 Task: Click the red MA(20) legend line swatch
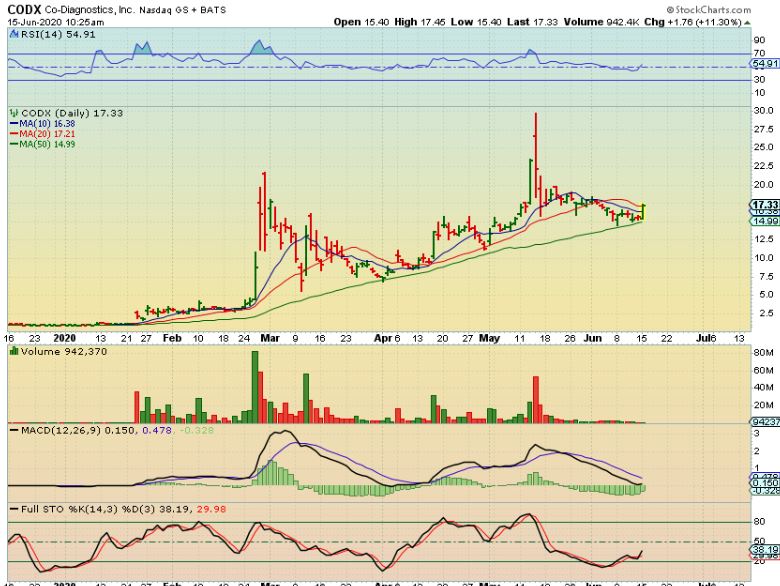click(x=14, y=134)
